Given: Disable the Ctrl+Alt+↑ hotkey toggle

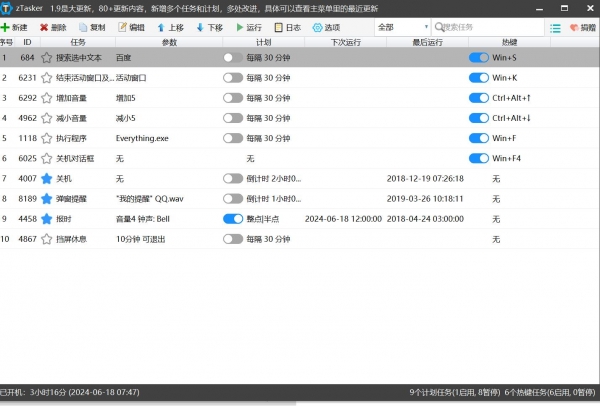Looking at the screenshot, I should coord(479,98).
